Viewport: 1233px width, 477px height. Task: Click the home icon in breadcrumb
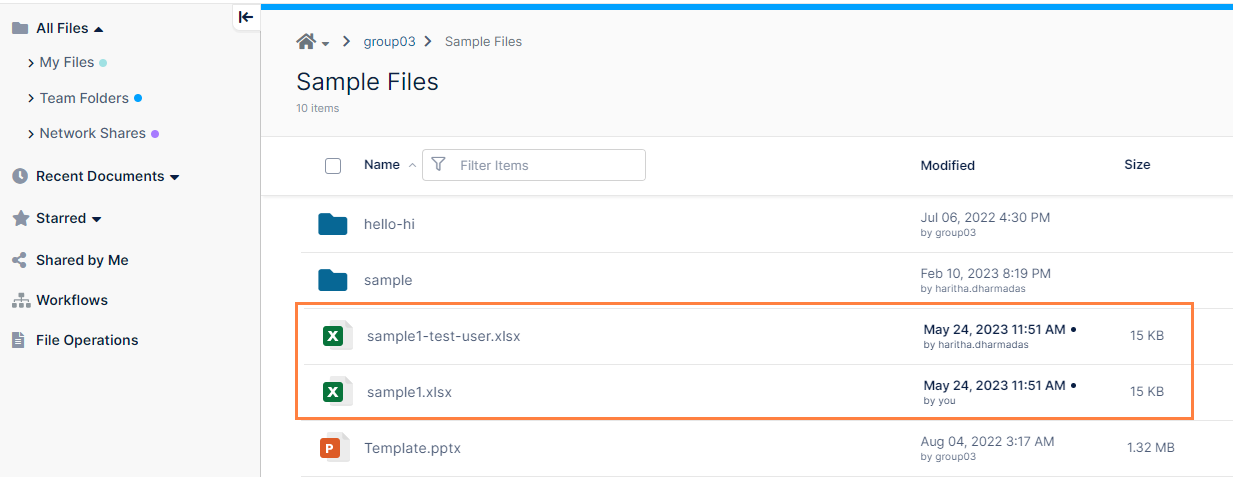point(307,41)
